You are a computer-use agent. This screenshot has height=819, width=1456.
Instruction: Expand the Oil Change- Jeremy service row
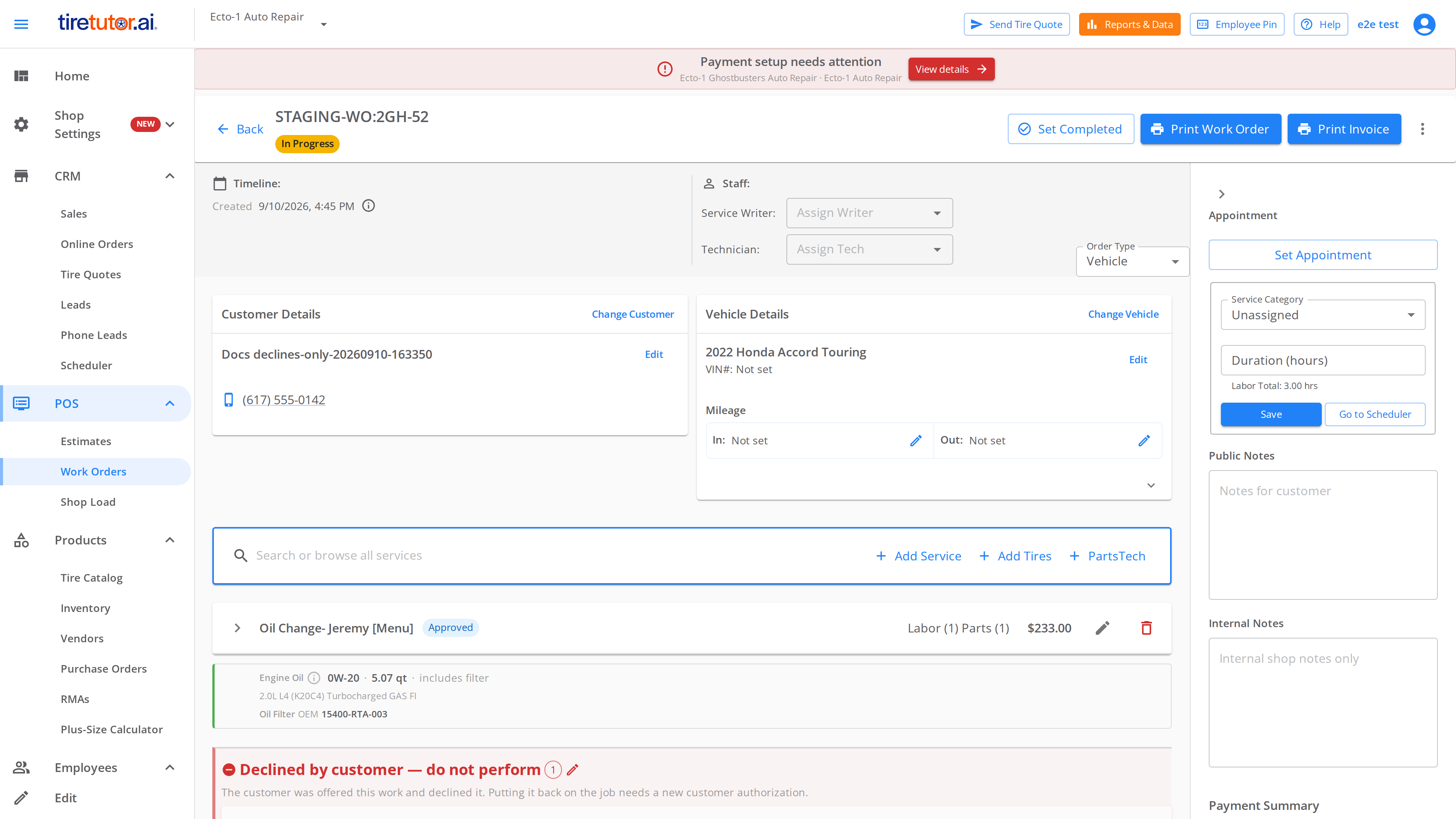point(237,628)
